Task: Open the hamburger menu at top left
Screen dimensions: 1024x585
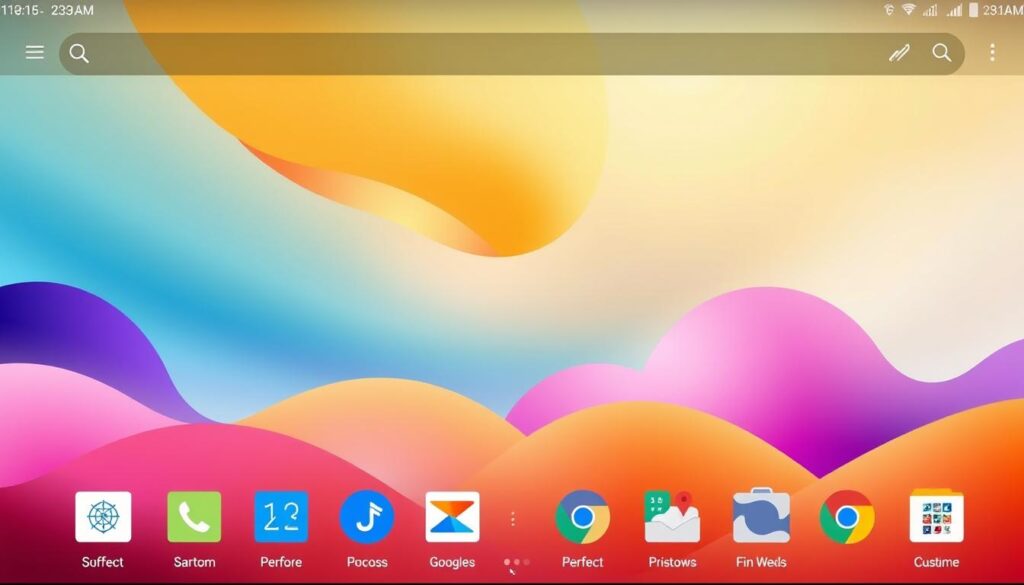Action: (35, 53)
